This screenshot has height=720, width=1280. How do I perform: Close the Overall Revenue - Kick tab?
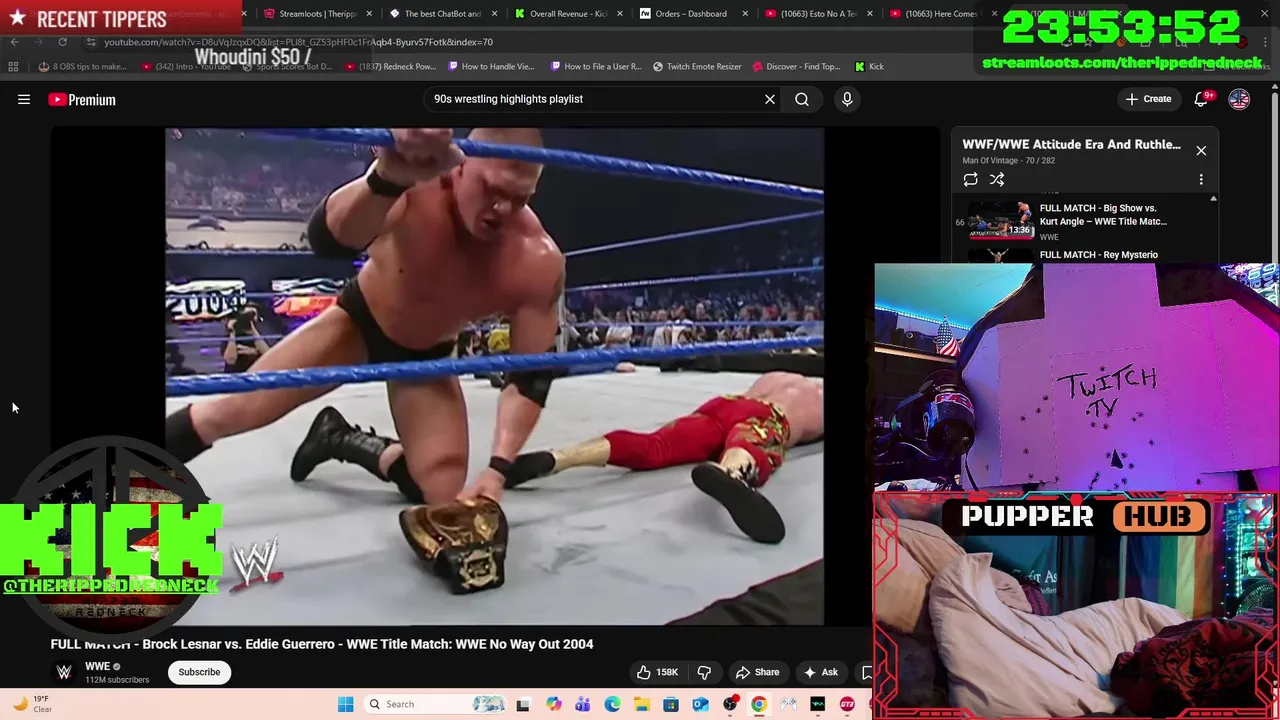[x=619, y=14]
